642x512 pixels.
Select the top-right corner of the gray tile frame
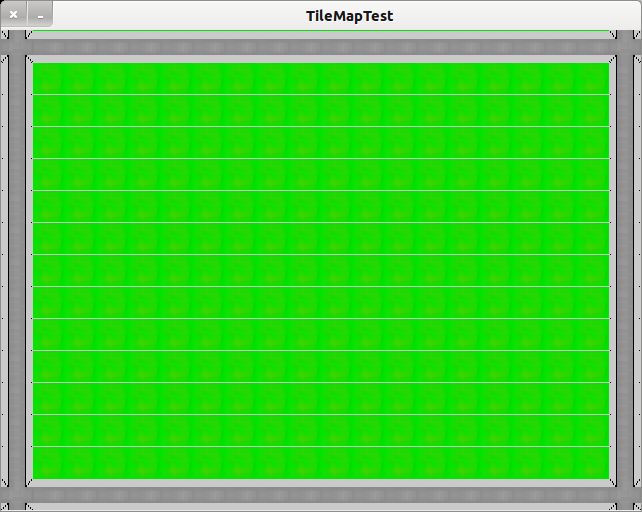[x=613, y=59]
